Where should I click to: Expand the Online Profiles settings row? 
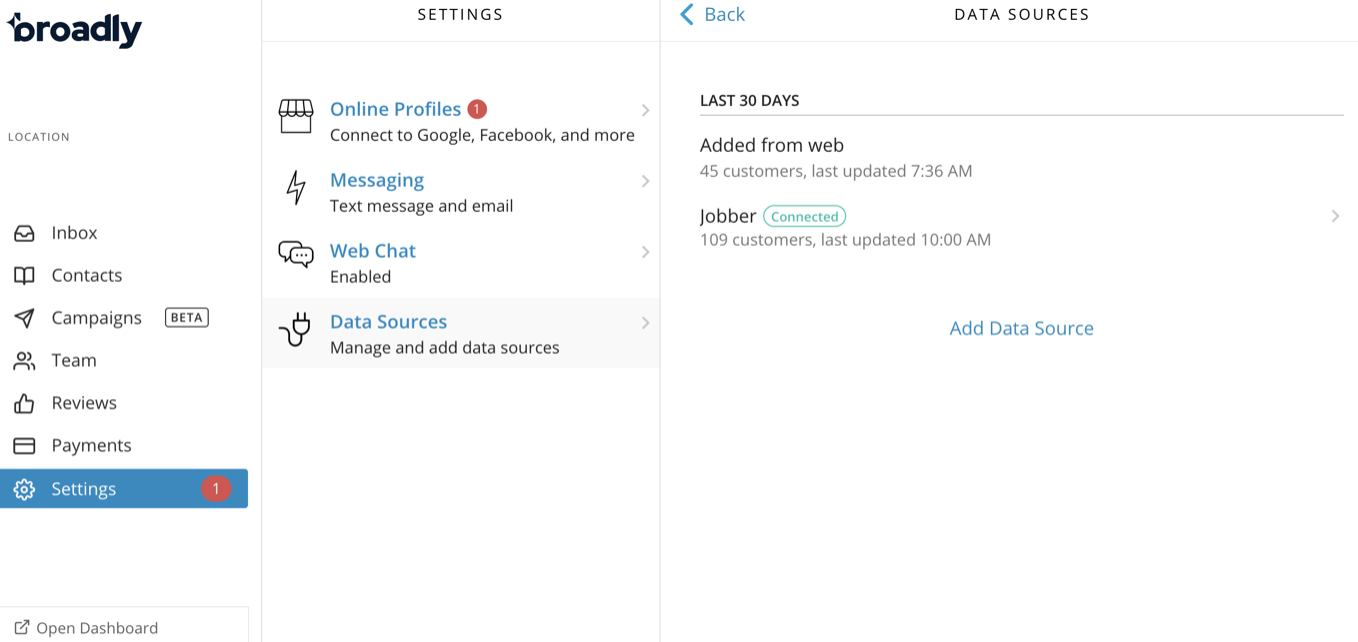[x=645, y=110]
